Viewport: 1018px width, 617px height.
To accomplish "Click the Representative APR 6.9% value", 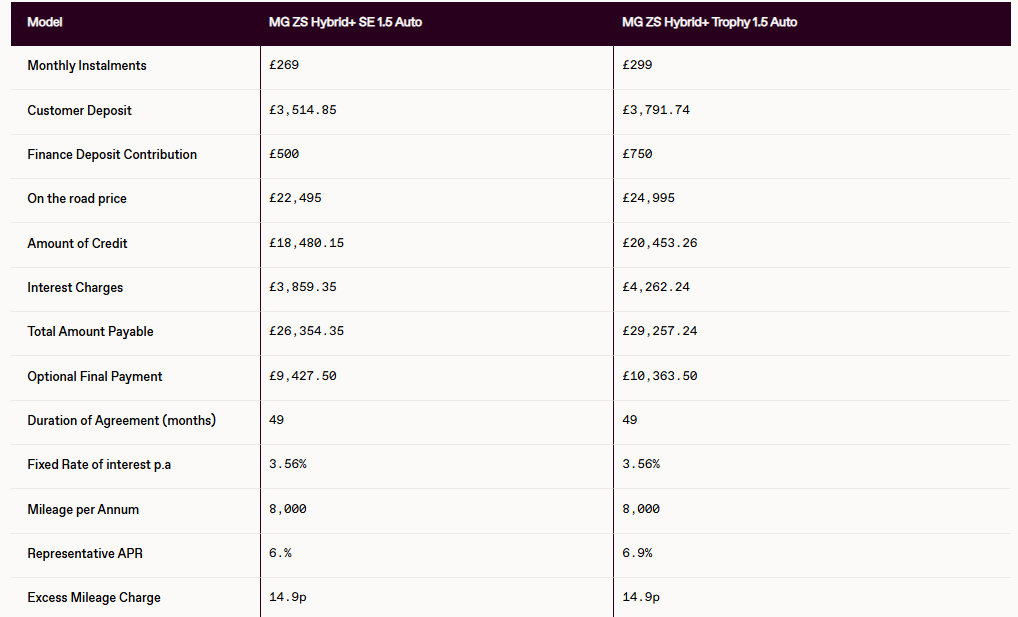I will [x=637, y=553].
